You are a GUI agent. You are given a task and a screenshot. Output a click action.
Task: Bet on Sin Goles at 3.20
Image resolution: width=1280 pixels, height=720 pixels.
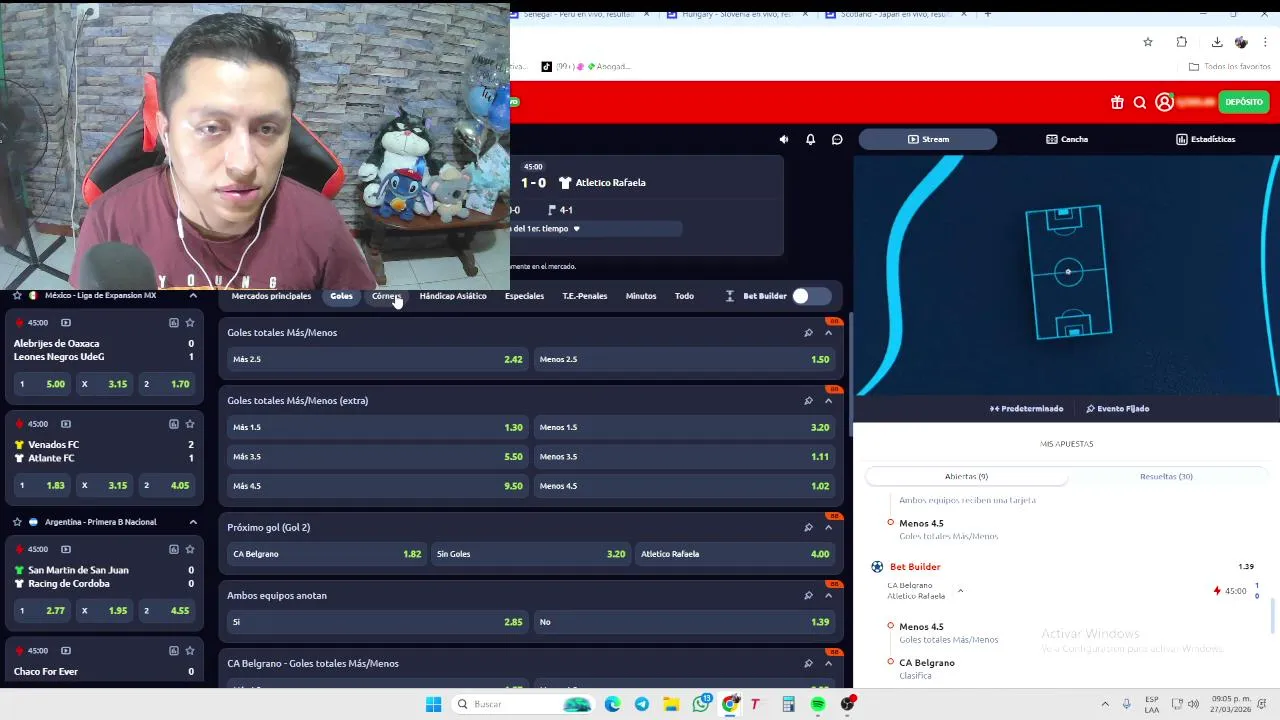coord(531,554)
